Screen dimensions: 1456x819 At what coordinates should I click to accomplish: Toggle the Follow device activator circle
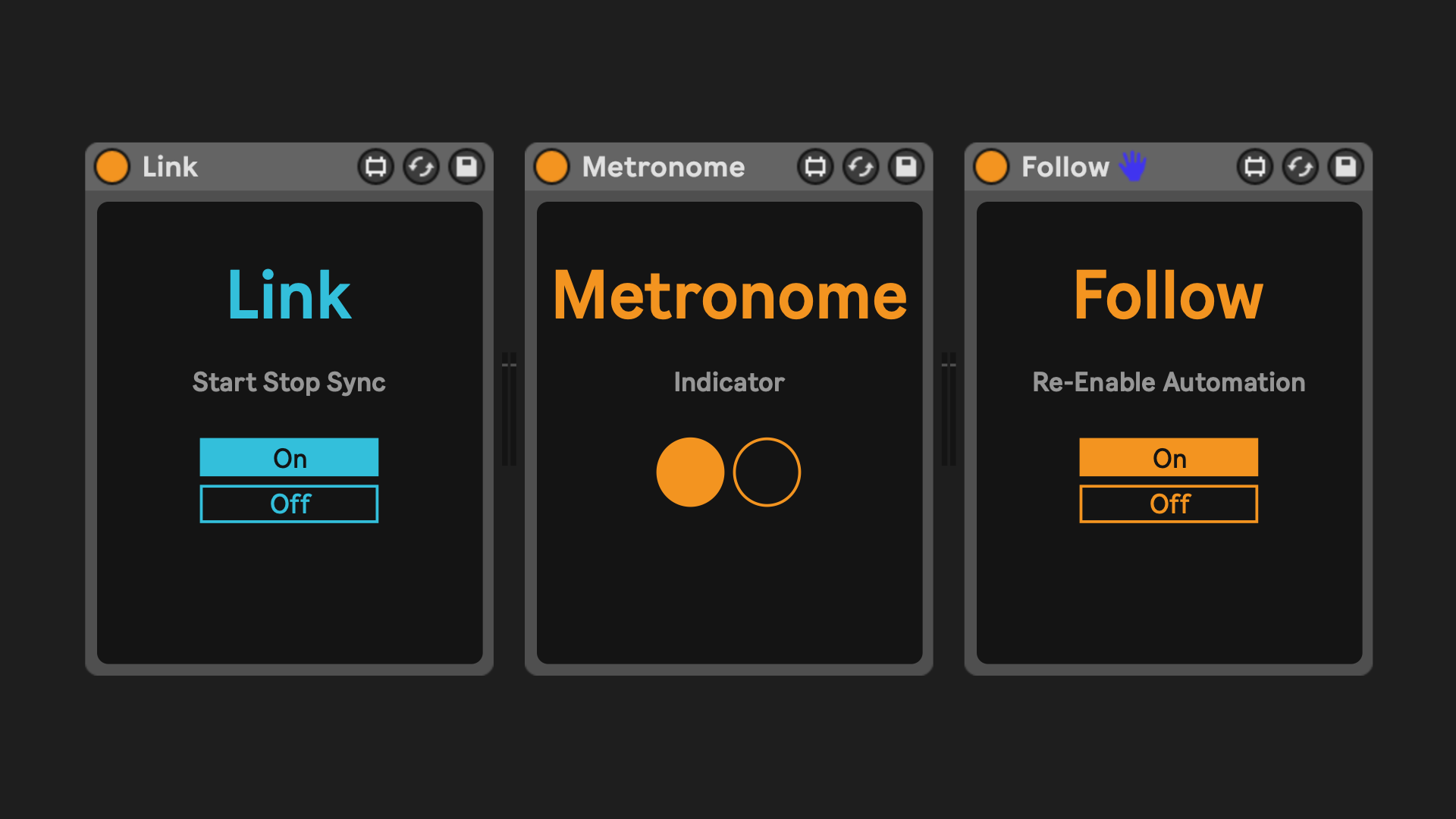[991, 167]
